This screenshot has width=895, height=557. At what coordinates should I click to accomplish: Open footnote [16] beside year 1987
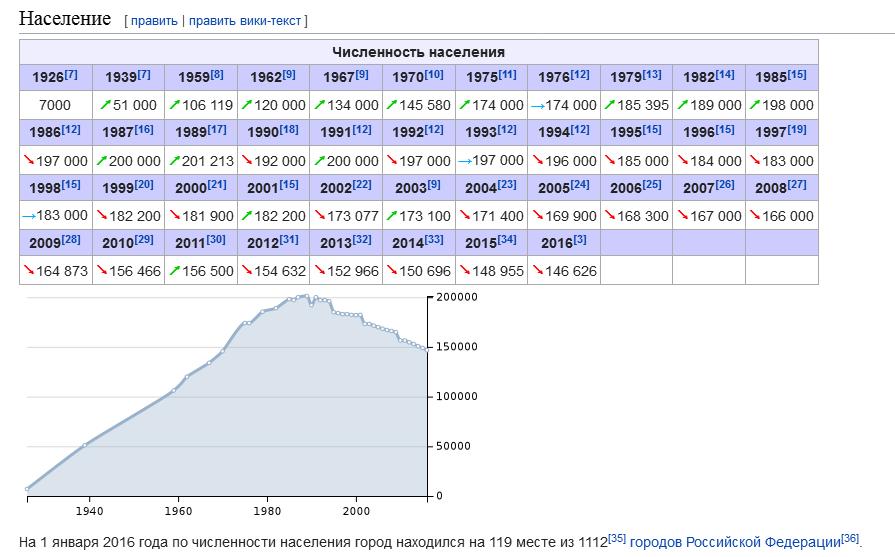click(x=144, y=129)
